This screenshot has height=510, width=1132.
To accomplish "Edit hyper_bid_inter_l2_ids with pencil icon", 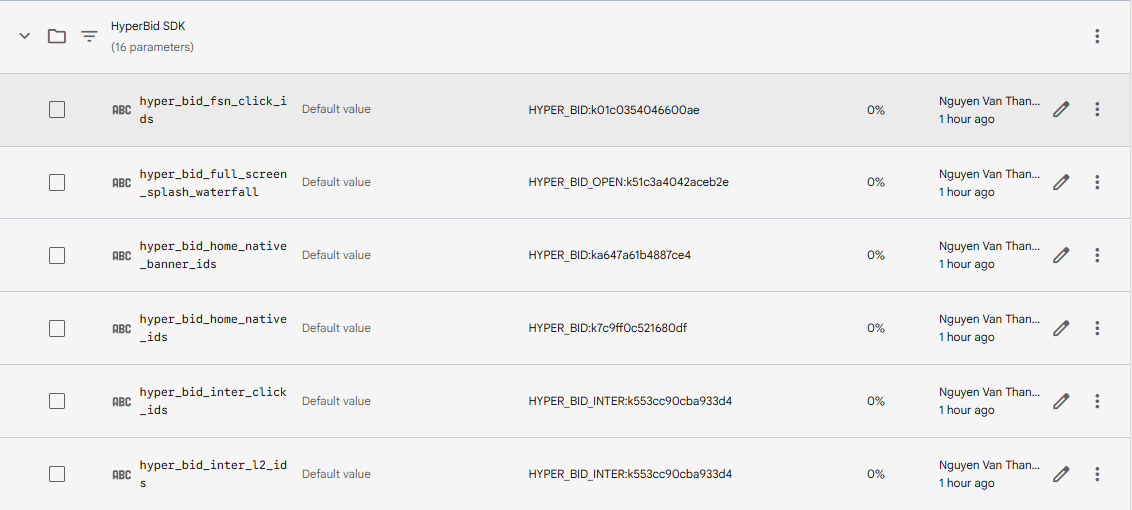I will coord(1061,474).
